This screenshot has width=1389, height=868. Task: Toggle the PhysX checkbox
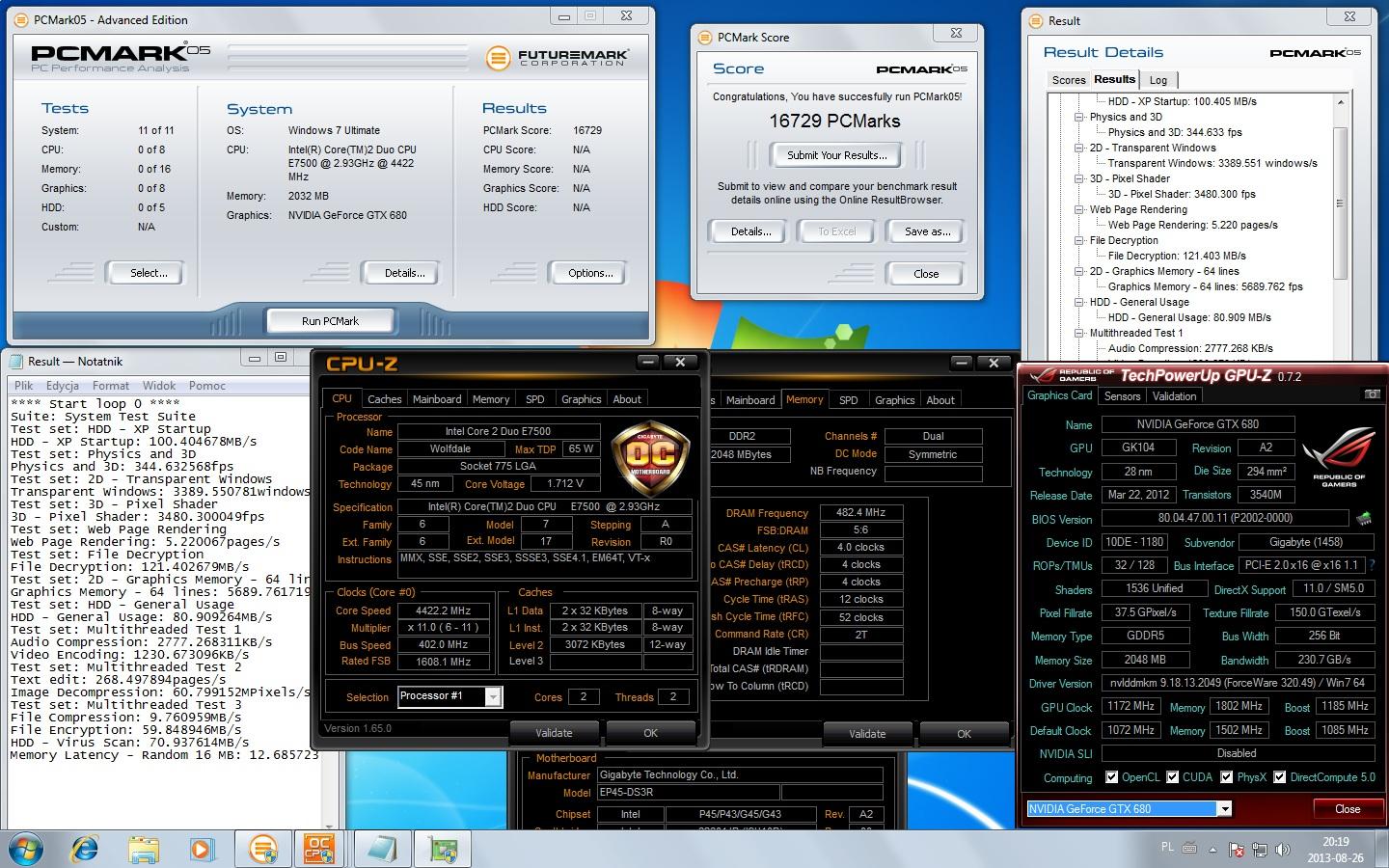[1227, 777]
